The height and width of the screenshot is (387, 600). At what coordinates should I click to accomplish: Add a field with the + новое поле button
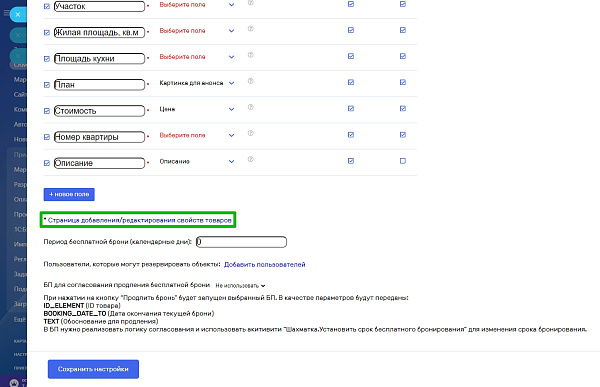69,194
